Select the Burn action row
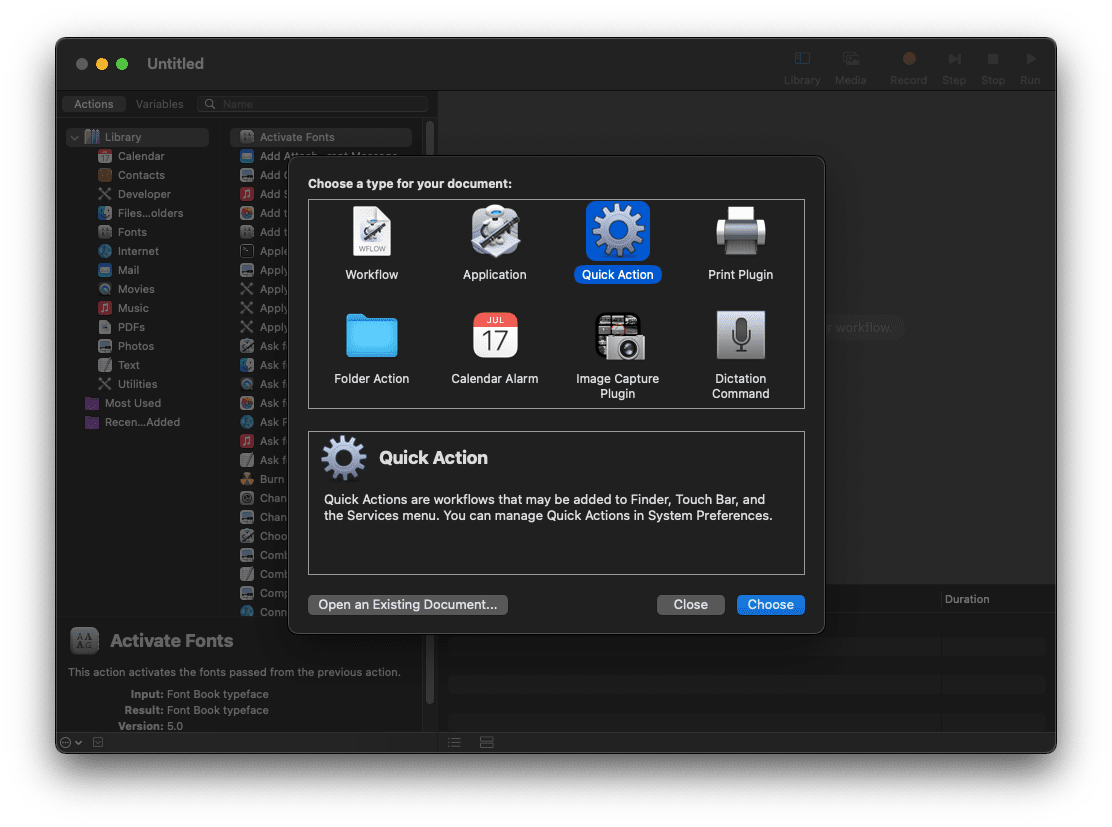Image resolution: width=1112 pixels, height=827 pixels. (x=262, y=479)
